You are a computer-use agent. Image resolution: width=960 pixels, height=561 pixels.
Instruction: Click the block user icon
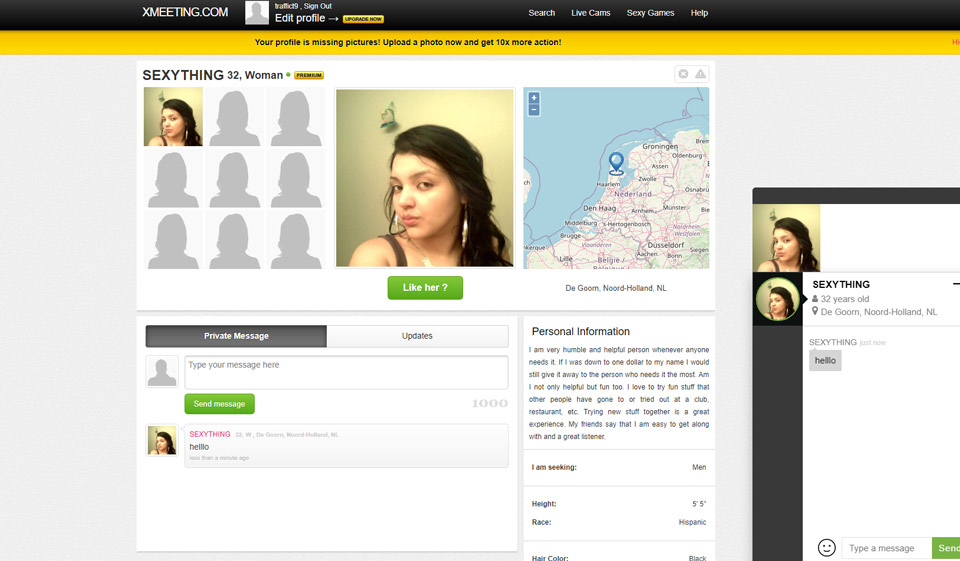tap(683, 74)
